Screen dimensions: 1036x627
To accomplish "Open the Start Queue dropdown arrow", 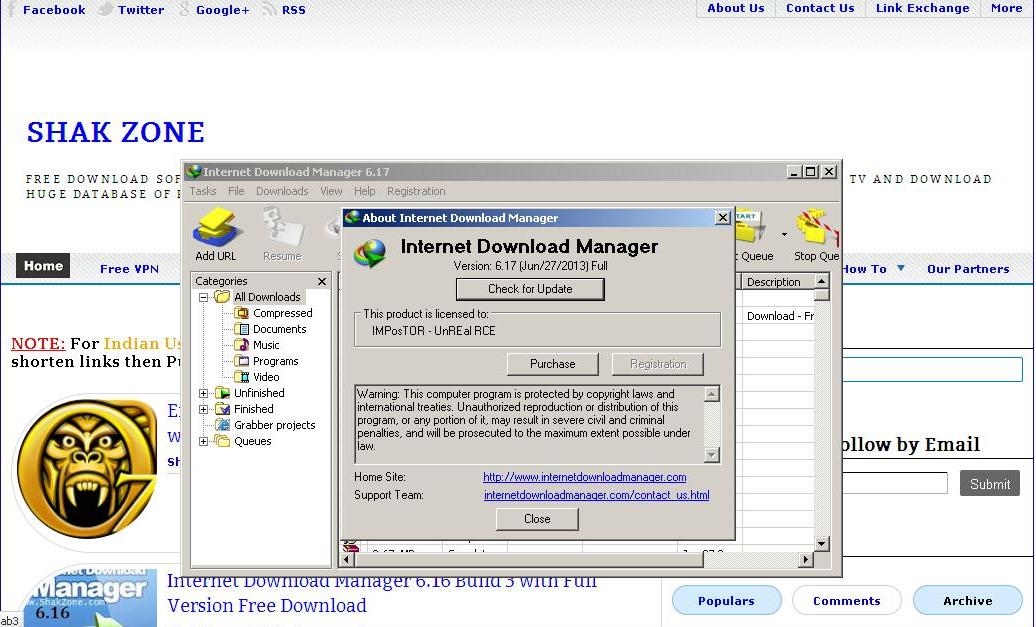I will click(x=784, y=234).
